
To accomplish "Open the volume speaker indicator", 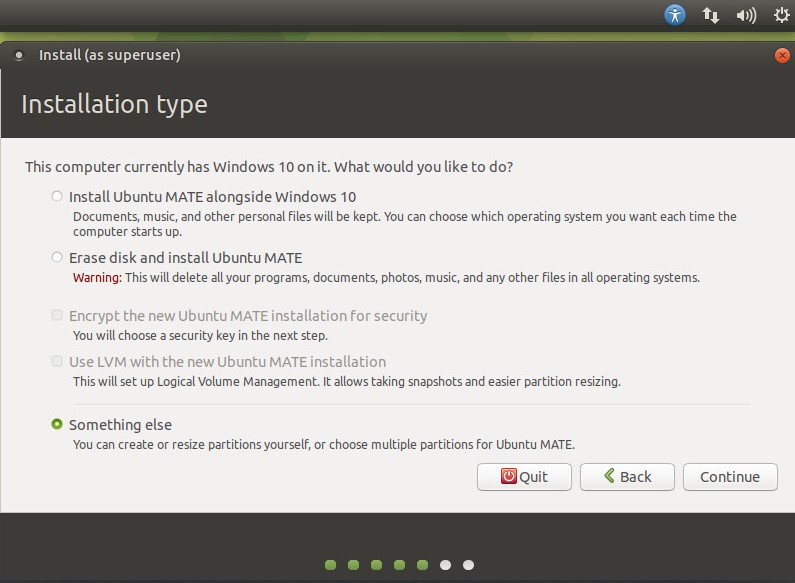I will (745, 15).
